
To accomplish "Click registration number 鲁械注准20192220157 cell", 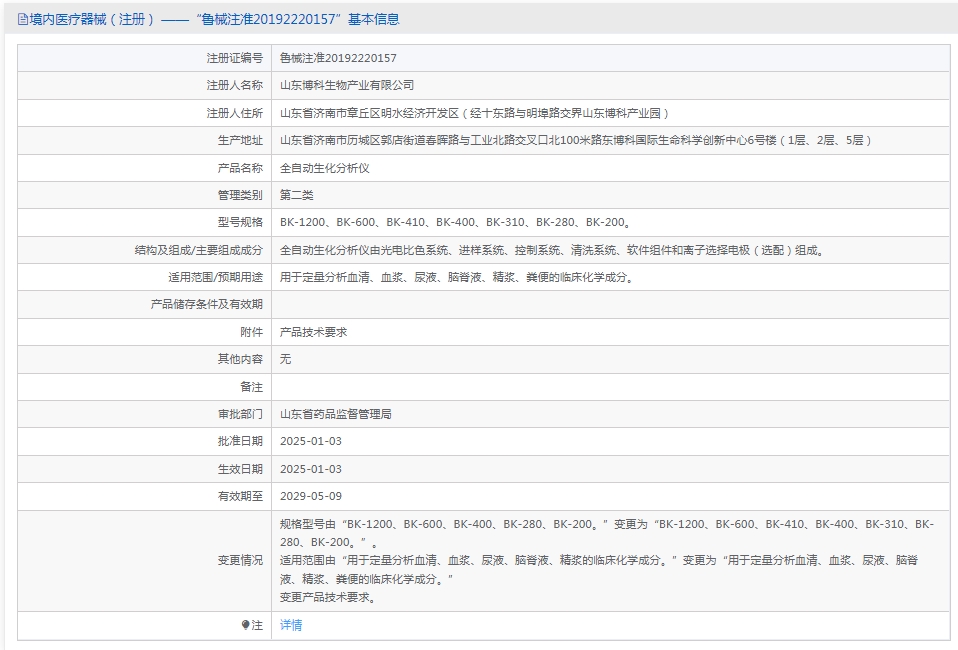I will coord(338,59).
